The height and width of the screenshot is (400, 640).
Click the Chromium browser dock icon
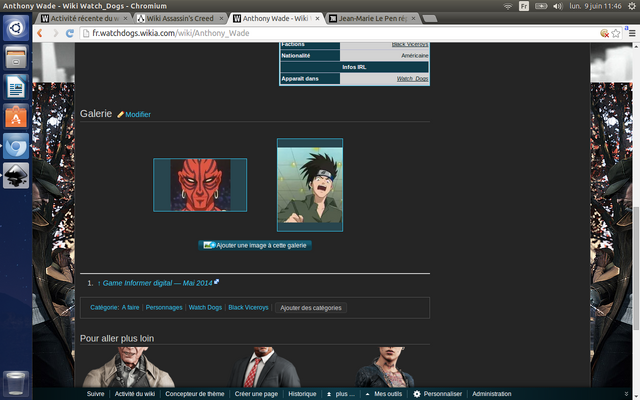16,146
